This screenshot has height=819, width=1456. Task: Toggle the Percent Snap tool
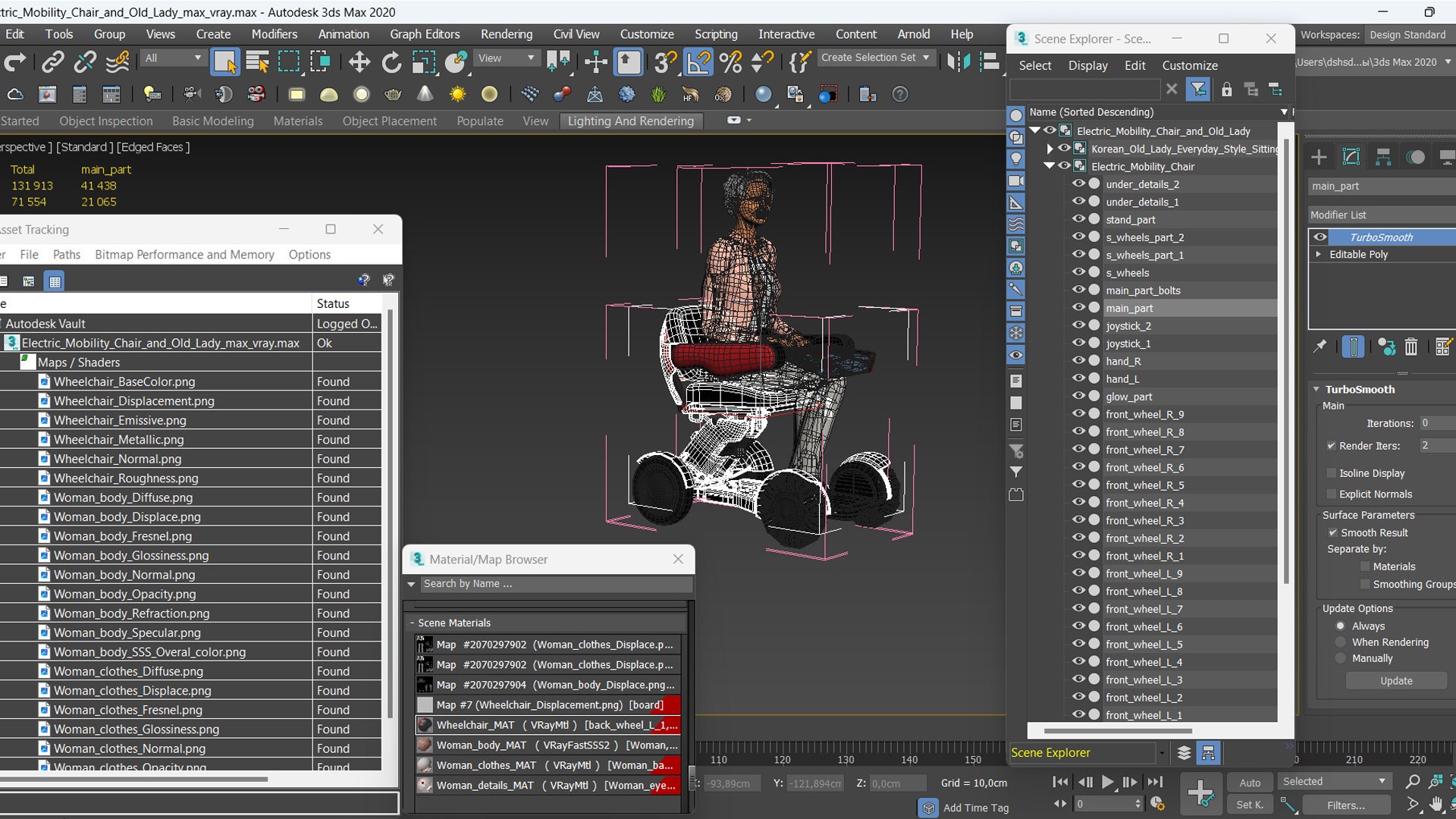click(x=730, y=61)
